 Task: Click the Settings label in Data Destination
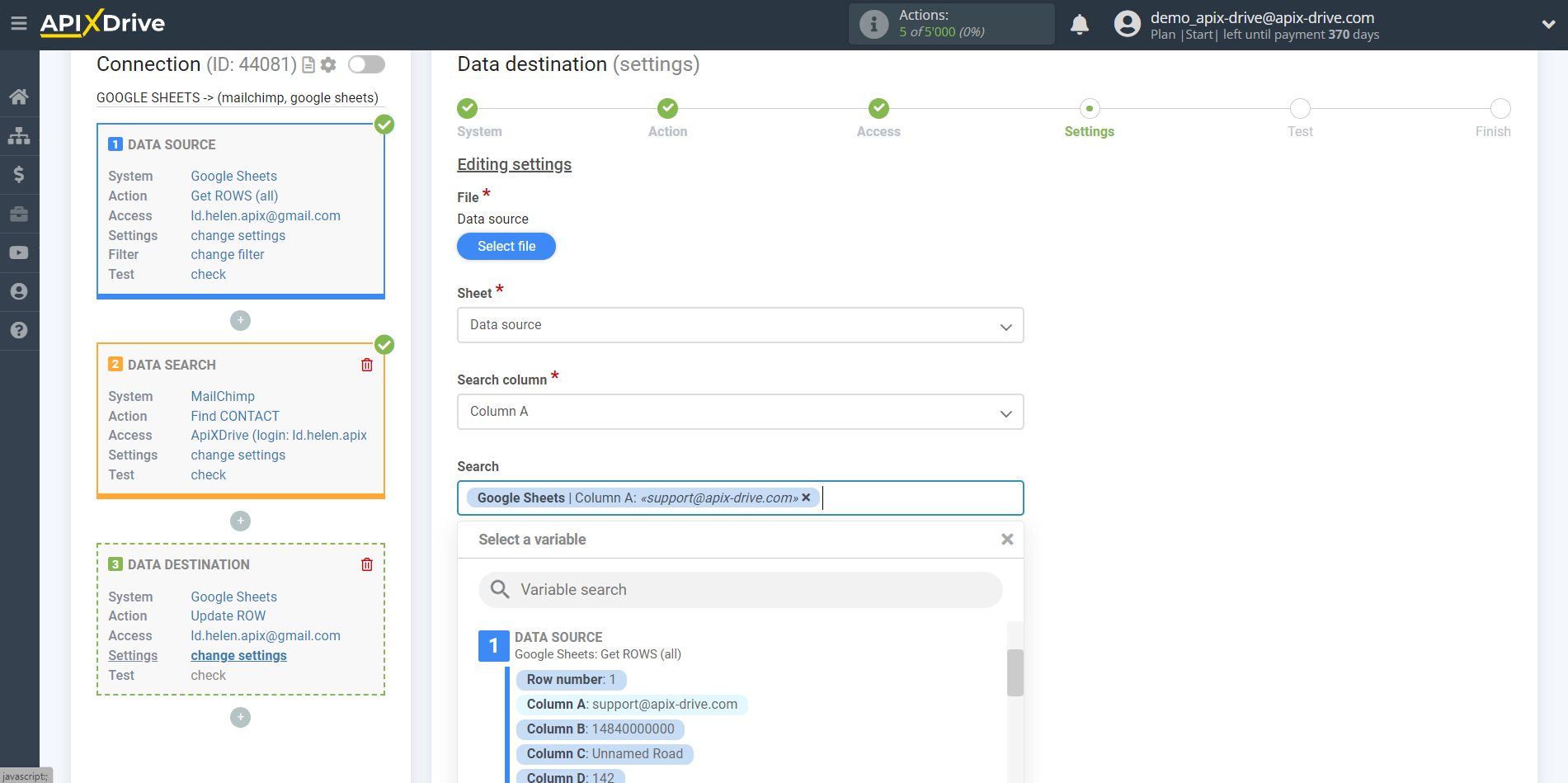[133, 655]
